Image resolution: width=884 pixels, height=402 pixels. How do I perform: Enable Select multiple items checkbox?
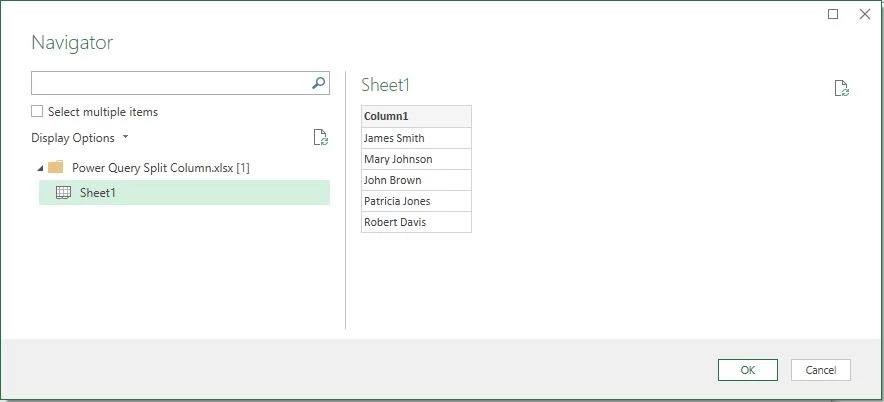(37, 112)
